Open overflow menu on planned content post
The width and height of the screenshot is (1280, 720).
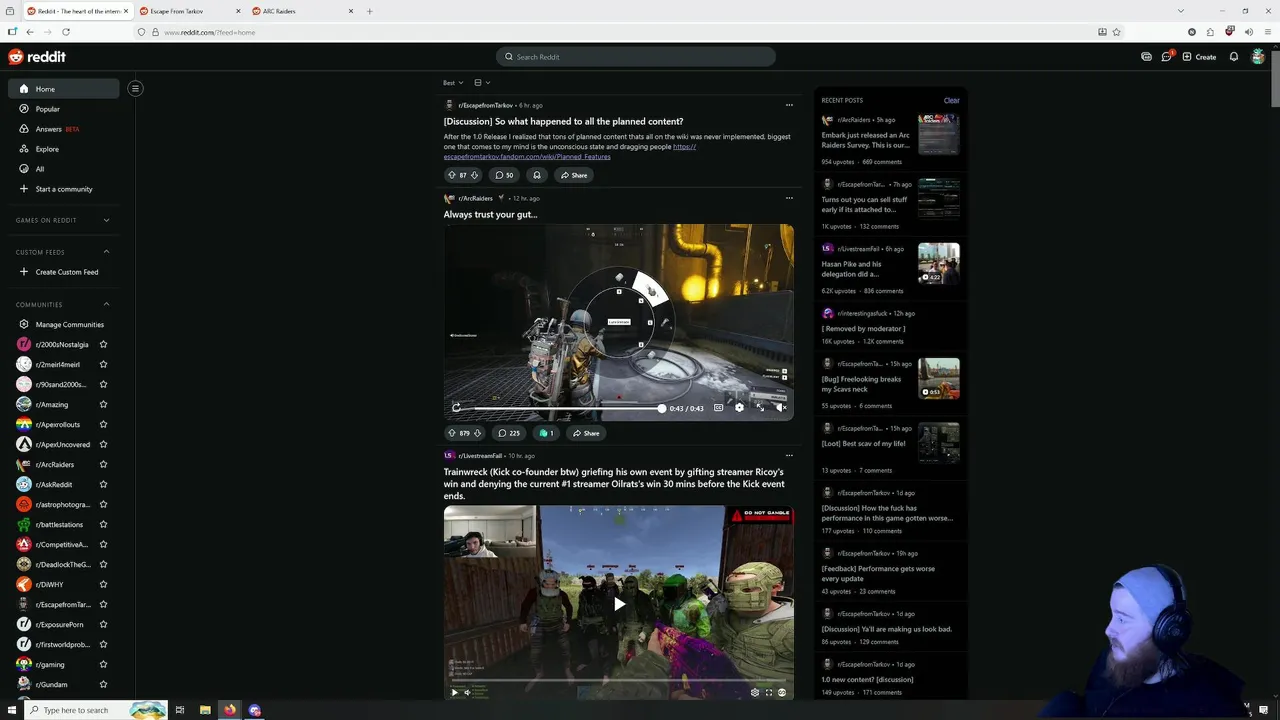click(x=789, y=105)
